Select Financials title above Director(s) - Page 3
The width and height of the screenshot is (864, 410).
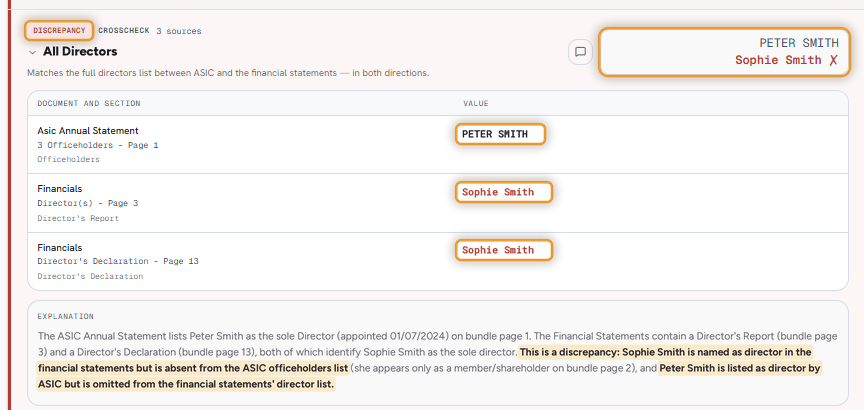click(60, 189)
